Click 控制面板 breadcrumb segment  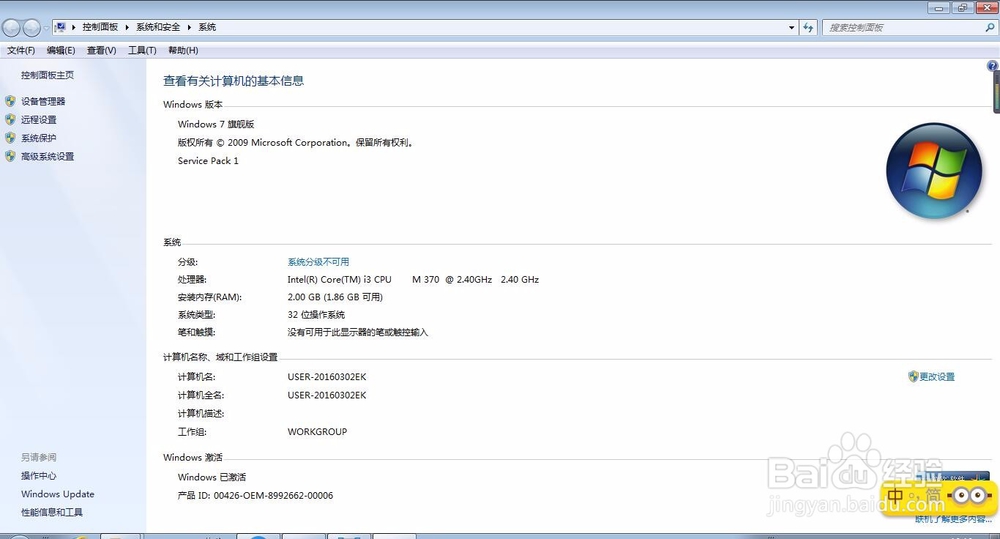click(100, 27)
